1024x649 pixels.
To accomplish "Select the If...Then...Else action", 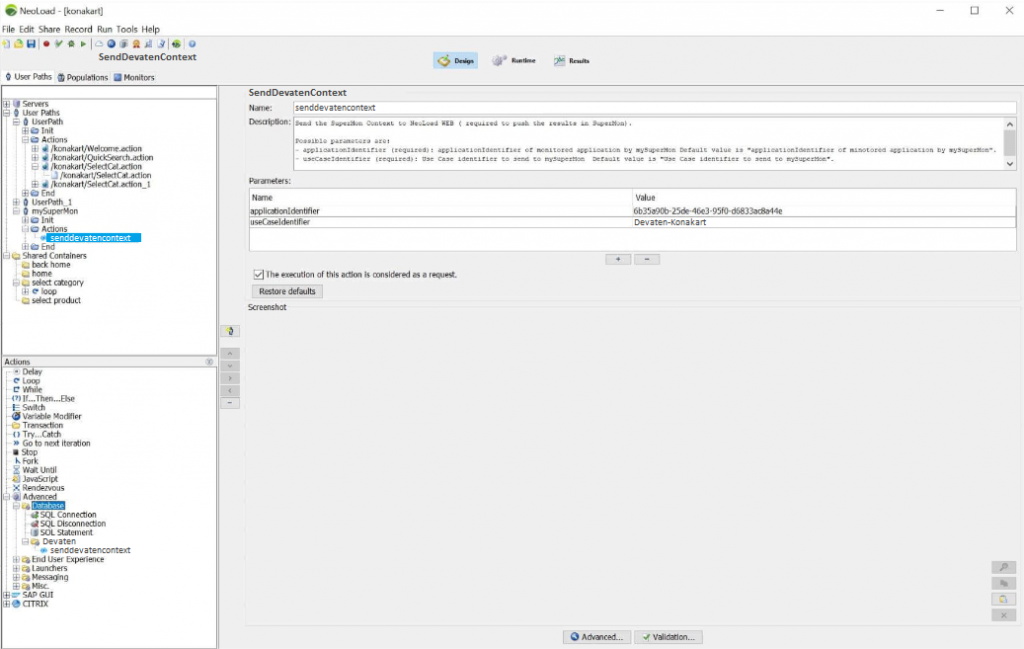I will click(x=48, y=399).
